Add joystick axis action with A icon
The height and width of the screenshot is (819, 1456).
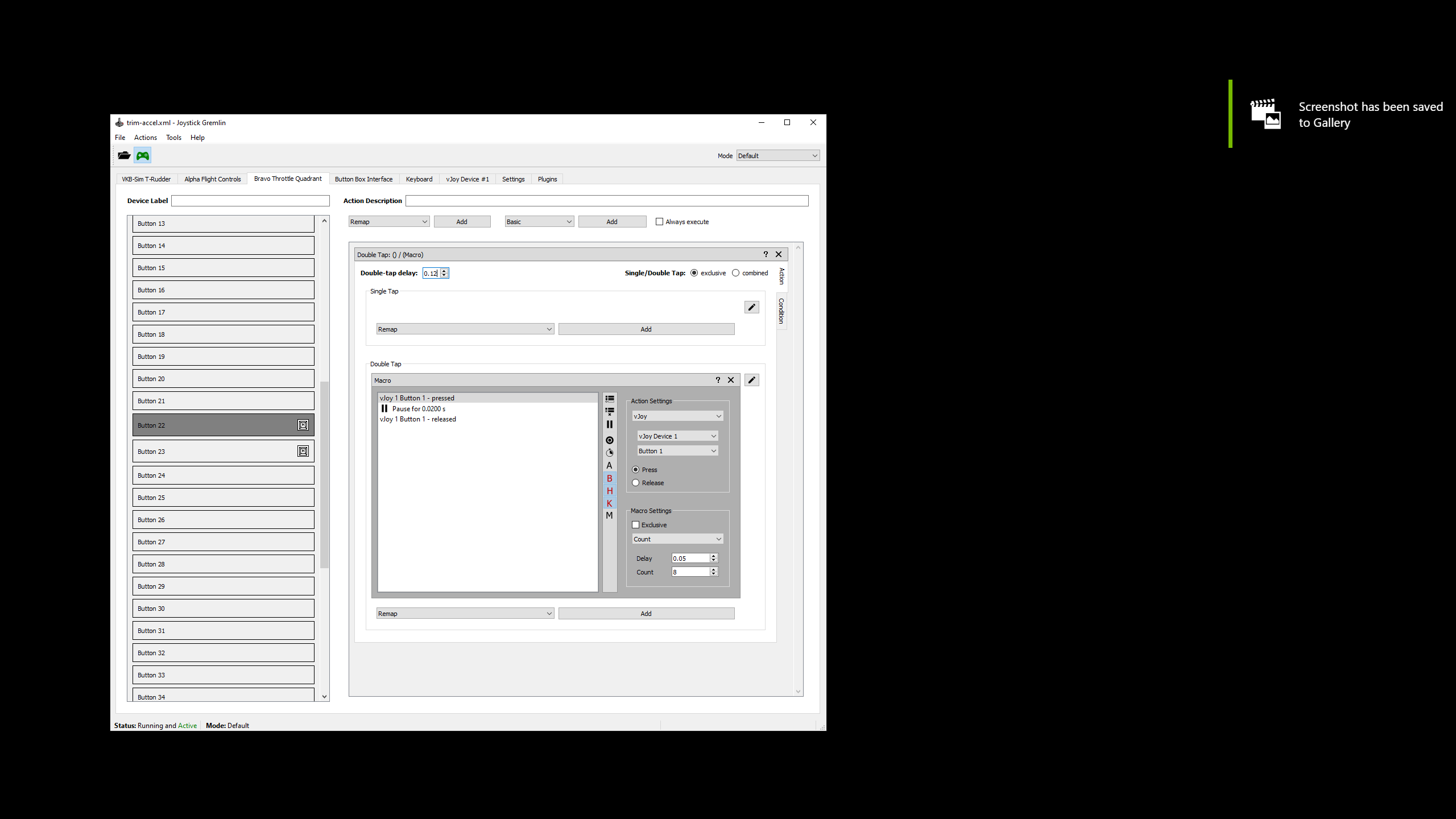609,465
